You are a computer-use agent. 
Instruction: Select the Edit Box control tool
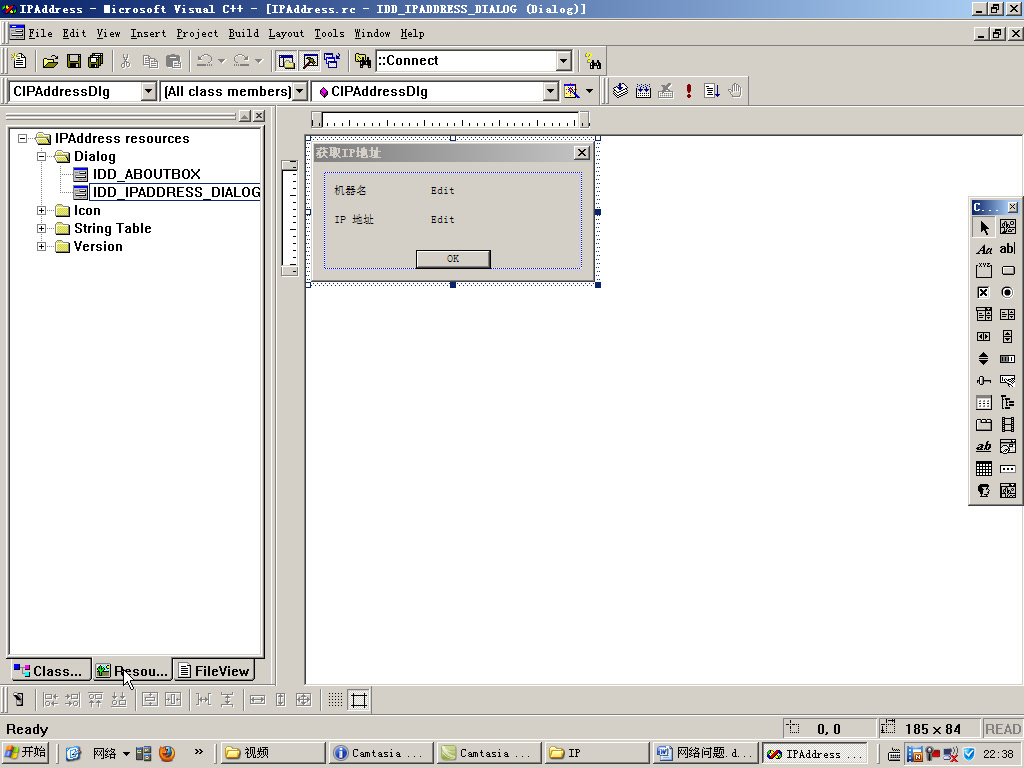click(x=1008, y=250)
